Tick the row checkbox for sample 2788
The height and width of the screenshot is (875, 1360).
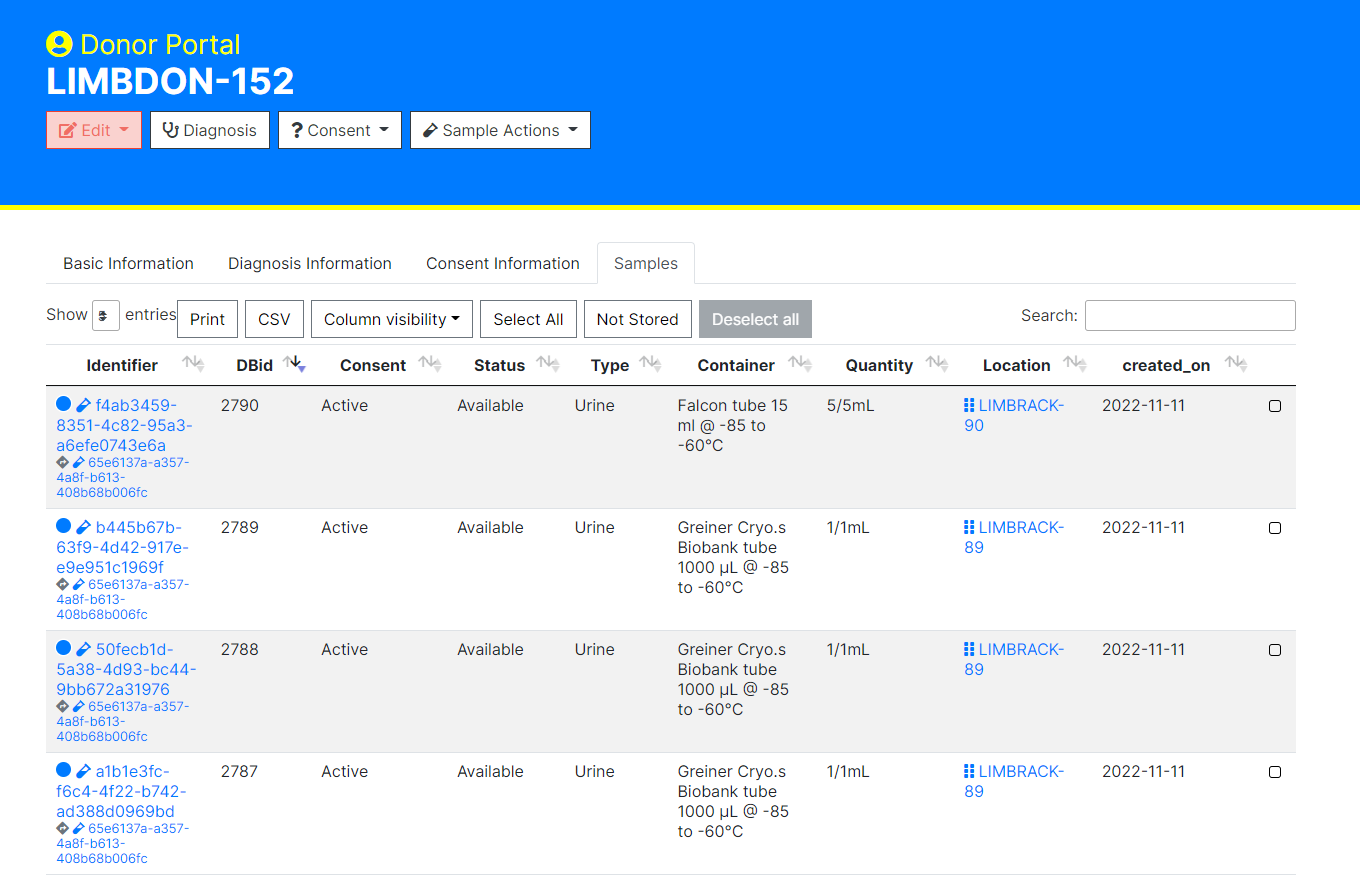[1274, 650]
